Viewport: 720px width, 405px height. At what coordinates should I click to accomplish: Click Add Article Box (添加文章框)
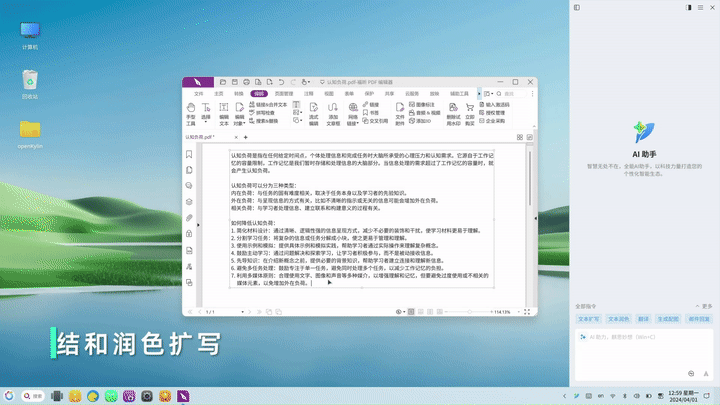pyautogui.click(x=333, y=113)
